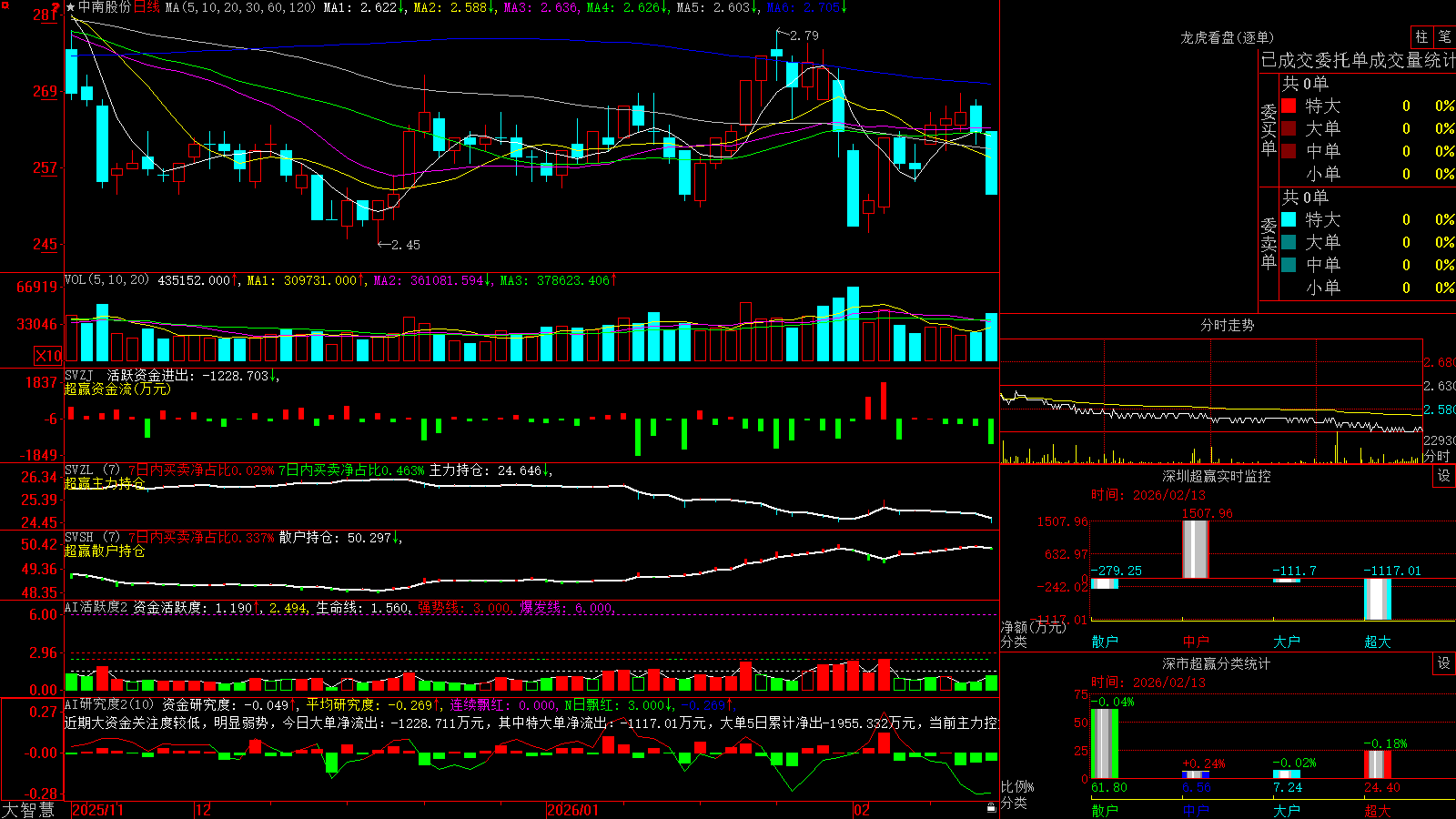Click the 已成交委托单成交量统计 header
1456x819 pixels.
(1358, 60)
